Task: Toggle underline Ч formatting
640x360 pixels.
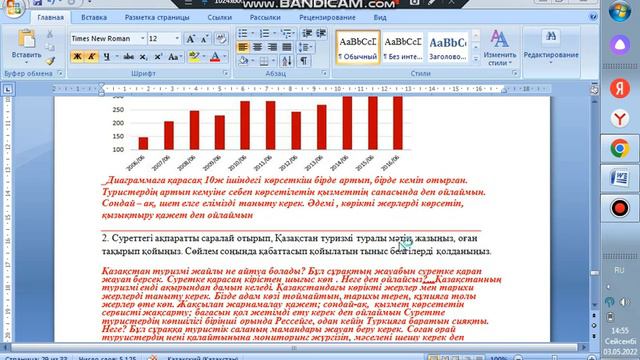Action: pyautogui.click(x=107, y=57)
